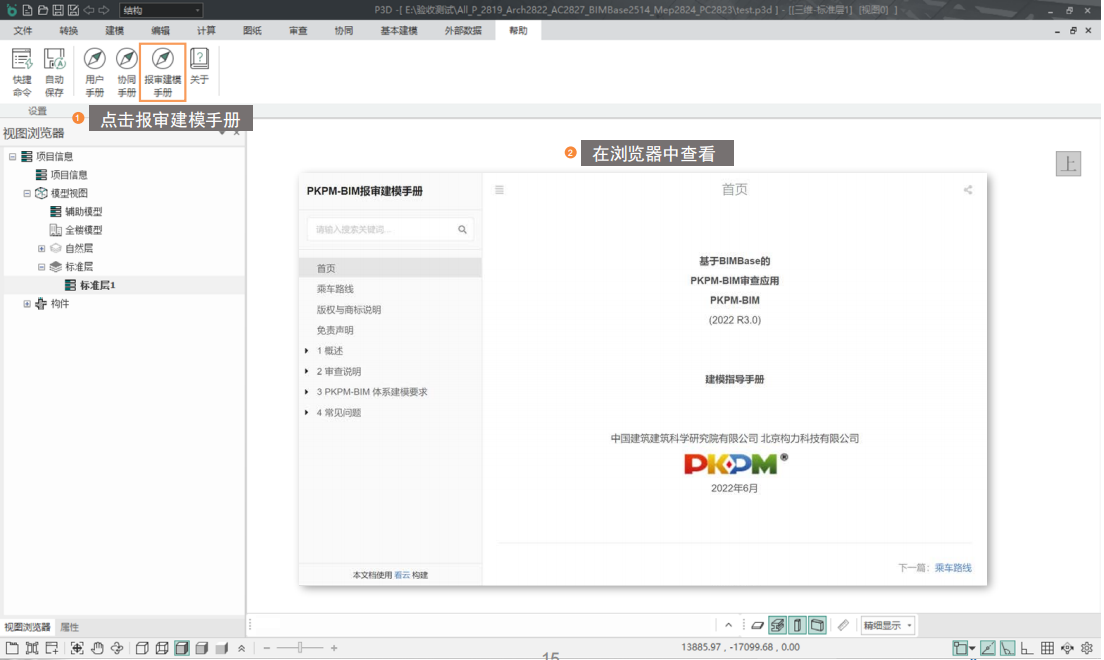The width and height of the screenshot is (1104, 660).
Task: Switch to the 建模 ribbon tab
Action: [115, 31]
